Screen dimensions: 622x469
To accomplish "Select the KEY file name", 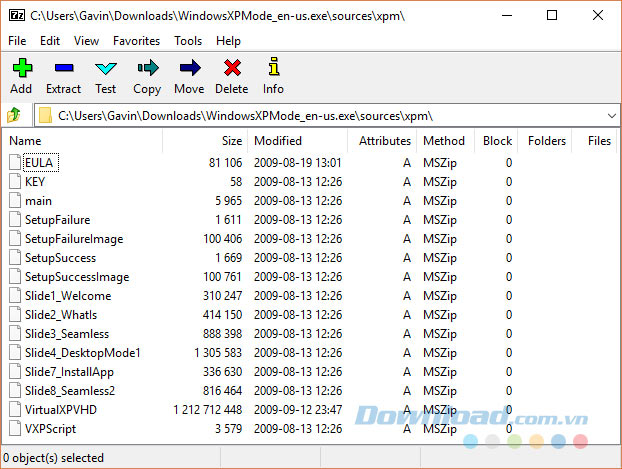I will tap(35, 182).
